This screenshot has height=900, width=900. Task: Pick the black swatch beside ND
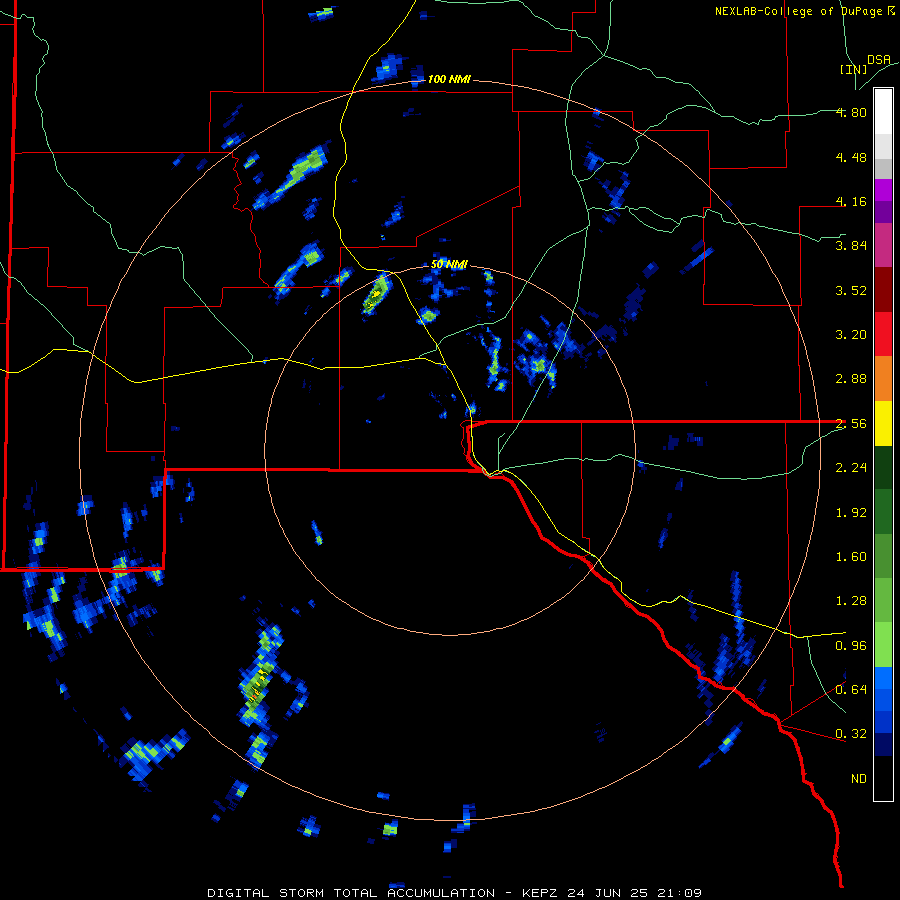pos(883,778)
